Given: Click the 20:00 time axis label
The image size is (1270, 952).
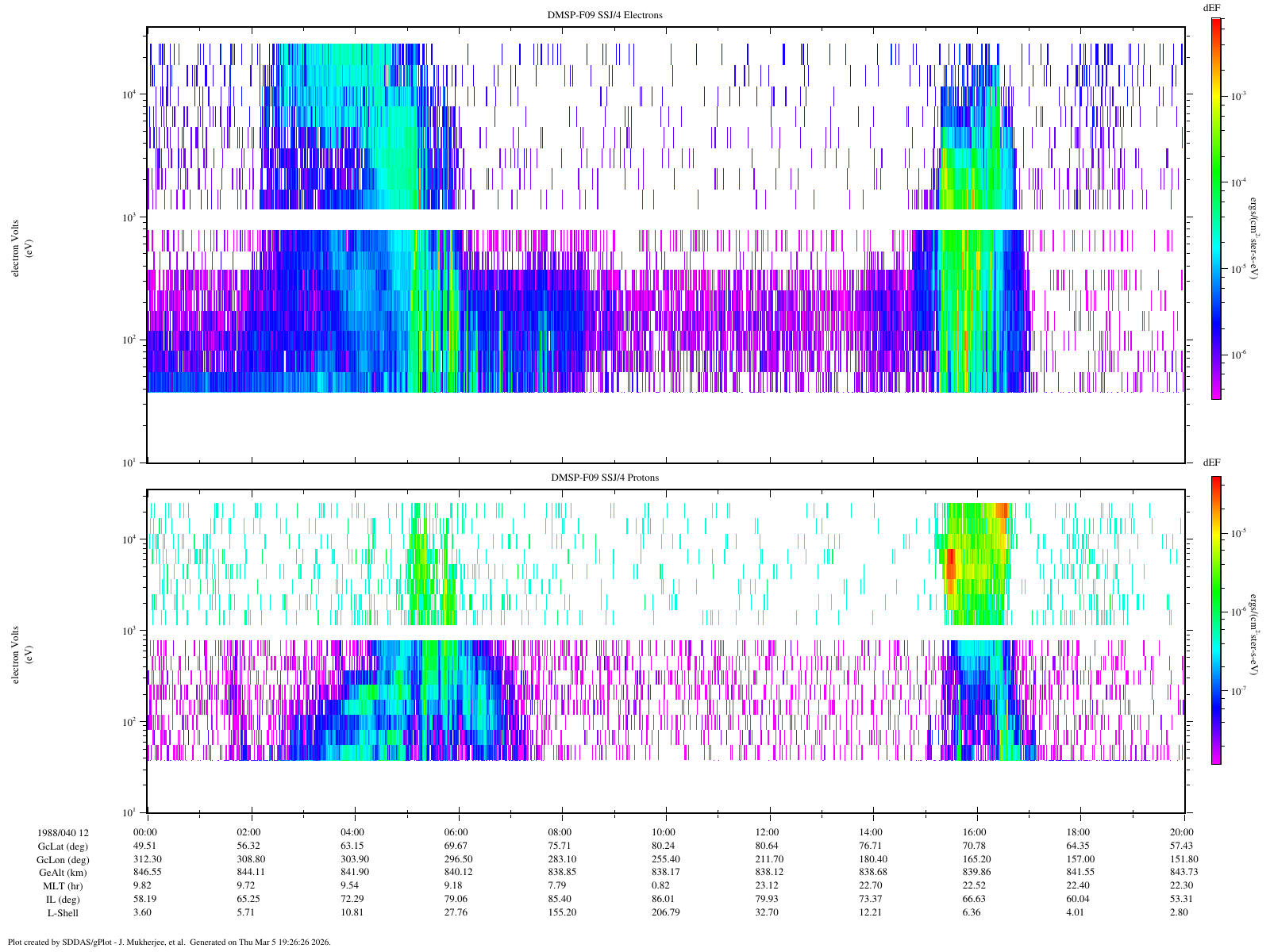Looking at the screenshot, I should click(x=1183, y=832).
